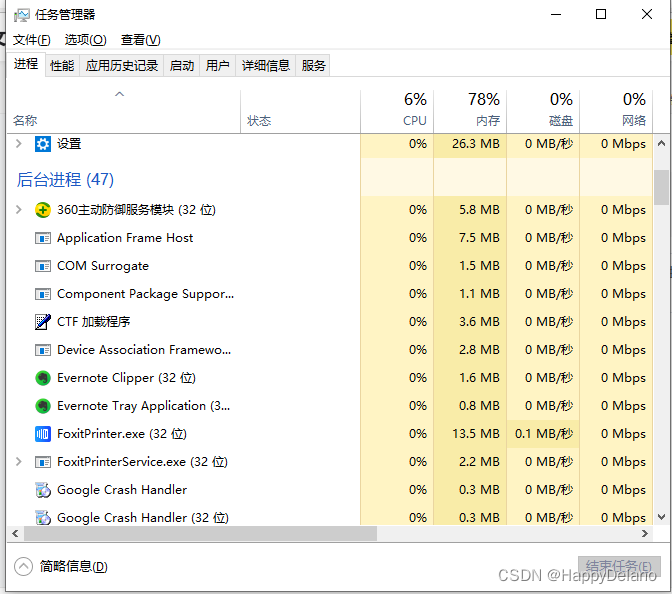The image size is (672, 594).
Task: Click the Device Association Framework icon
Action: click(x=42, y=350)
